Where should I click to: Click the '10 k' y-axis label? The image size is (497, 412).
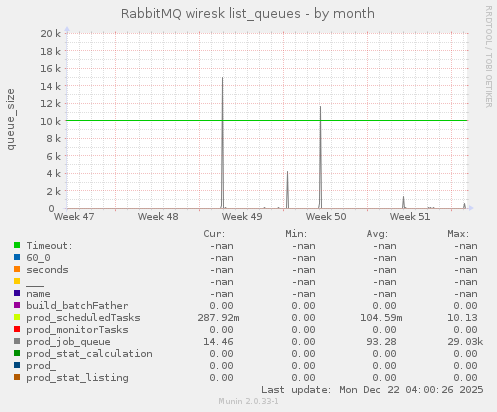pos(51,121)
